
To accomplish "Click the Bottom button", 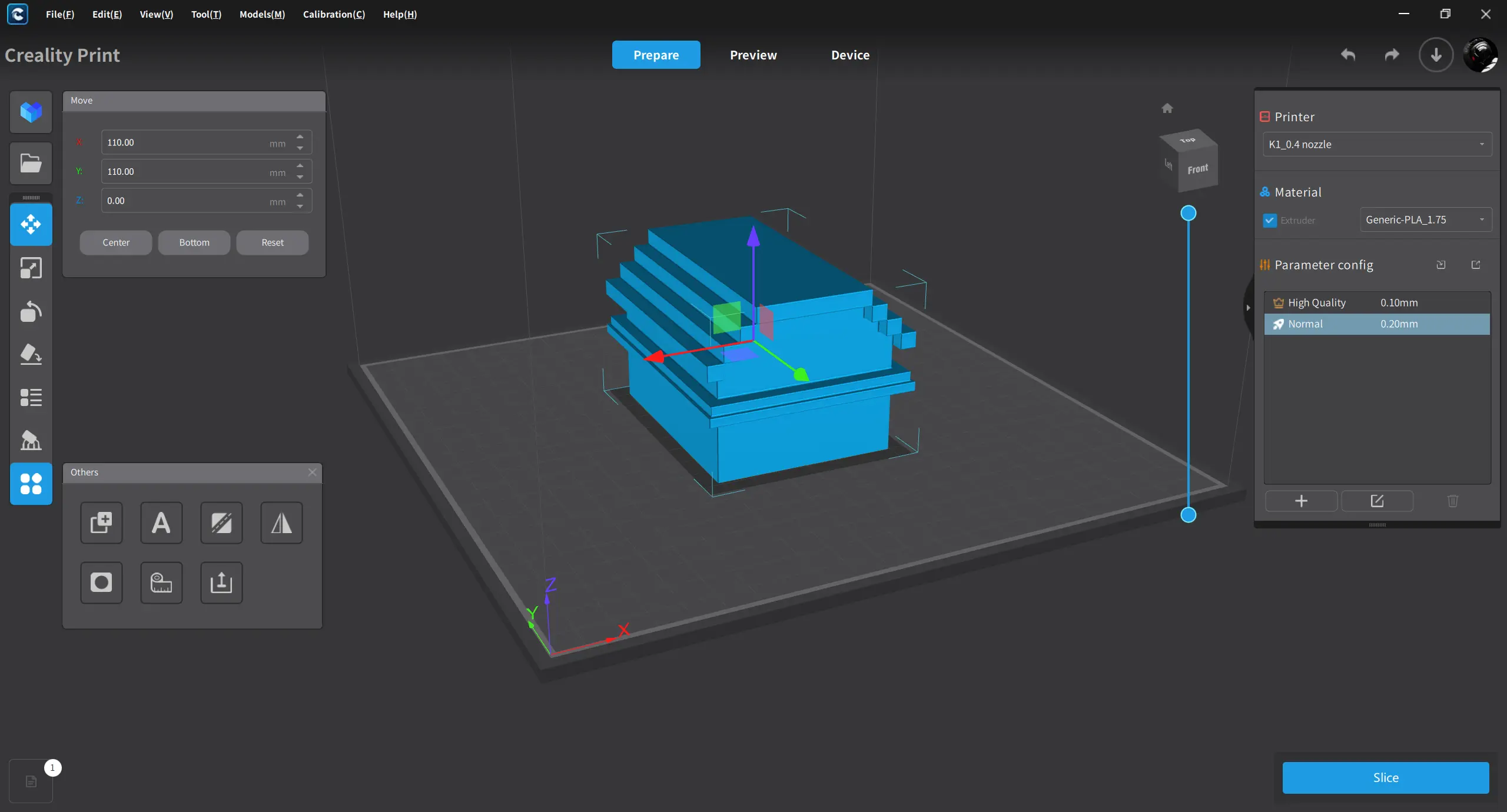I will click(x=194, y=242).
